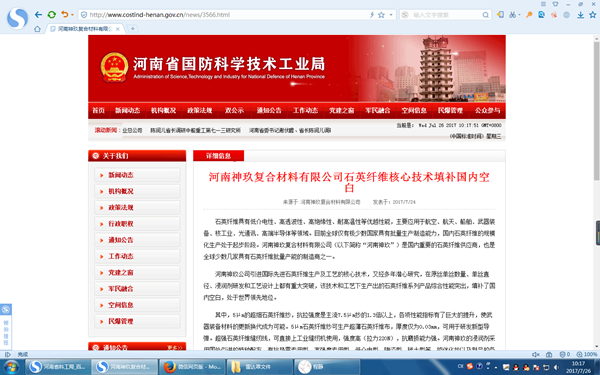Click 党建之窗 in the red navigation bar
Viewport: 600px width, 375px height.
pos(341,111)
